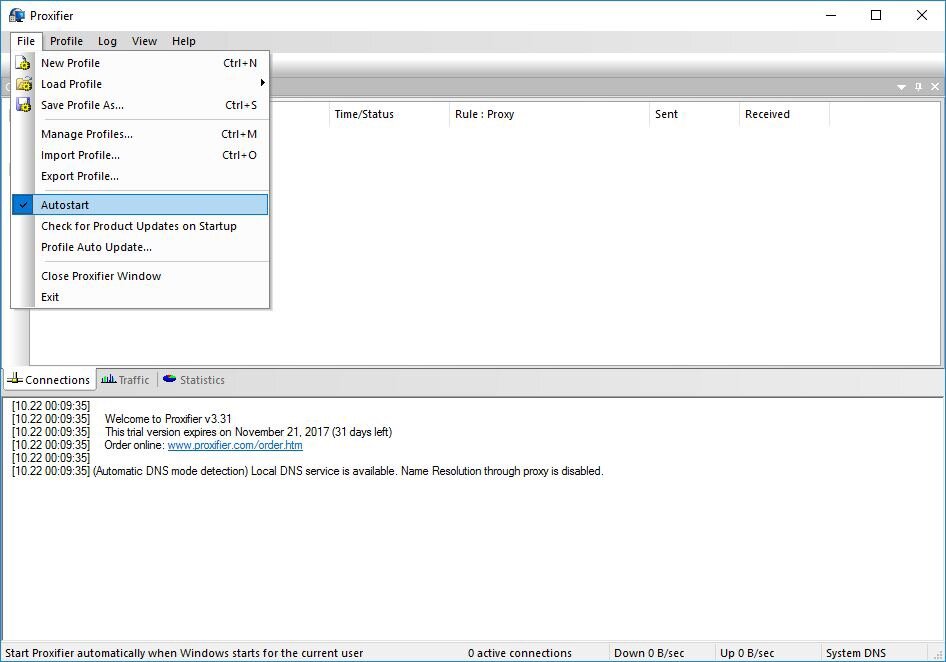Click the Connections tab network icon
The height and width of the screenshot is (662, 946).
(14, 379)
